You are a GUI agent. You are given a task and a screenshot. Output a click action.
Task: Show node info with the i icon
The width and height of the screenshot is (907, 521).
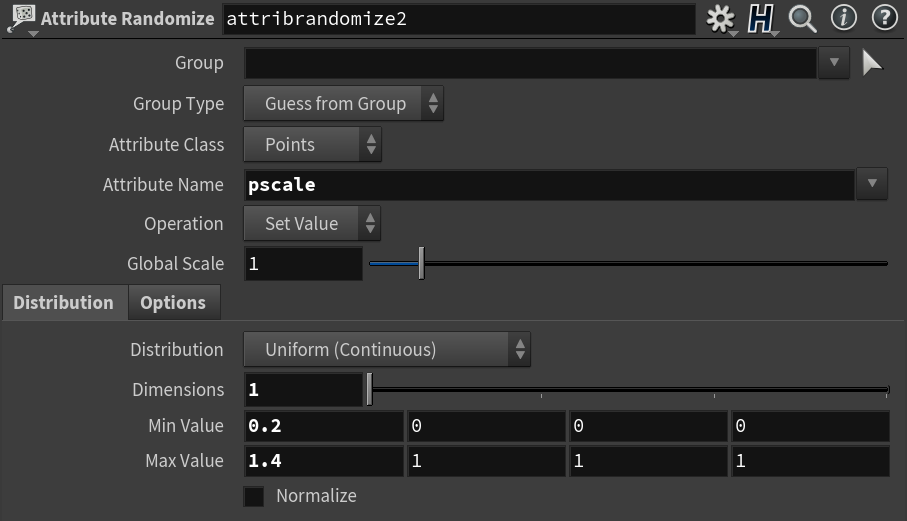point(843,18)
